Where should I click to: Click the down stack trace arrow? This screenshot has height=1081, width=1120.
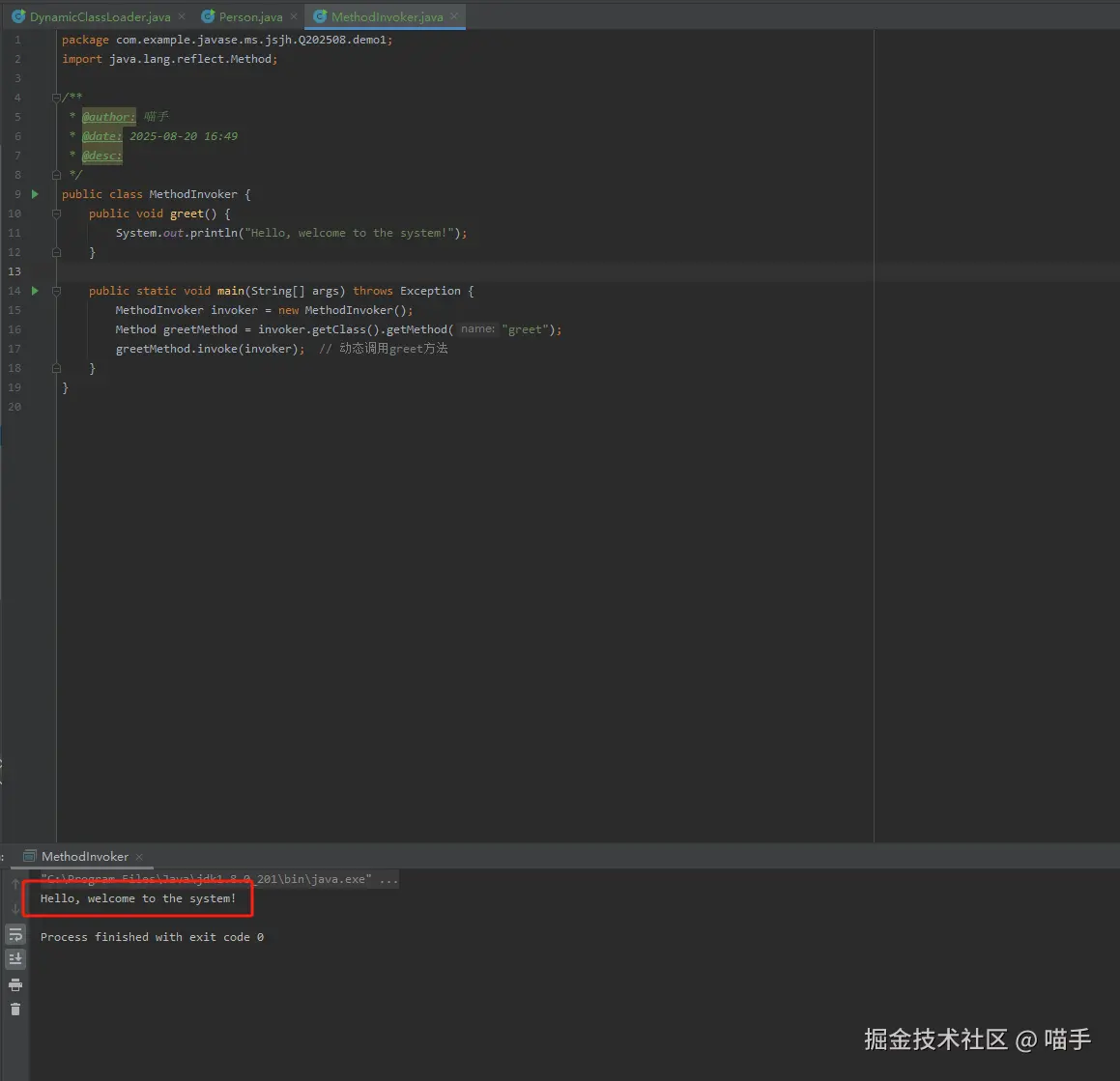(15, 909)
